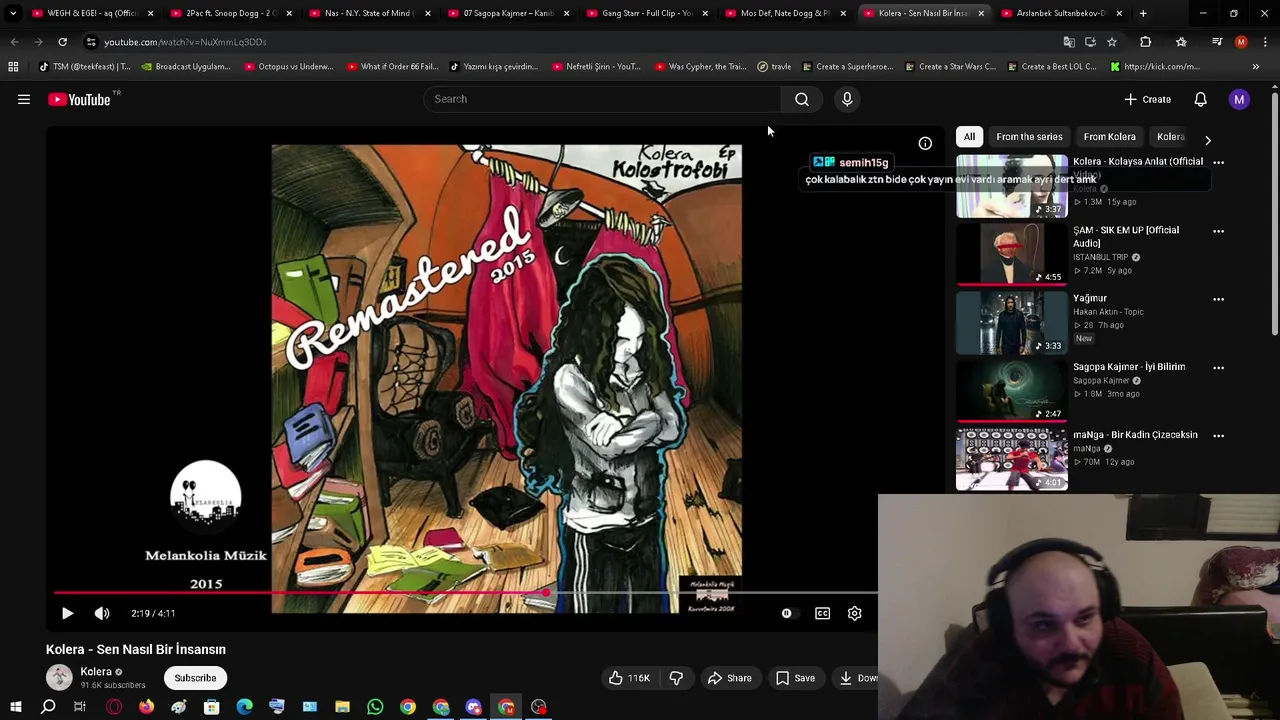
Task: Open the maNga video thumbnail
Action: point(1012,459)
